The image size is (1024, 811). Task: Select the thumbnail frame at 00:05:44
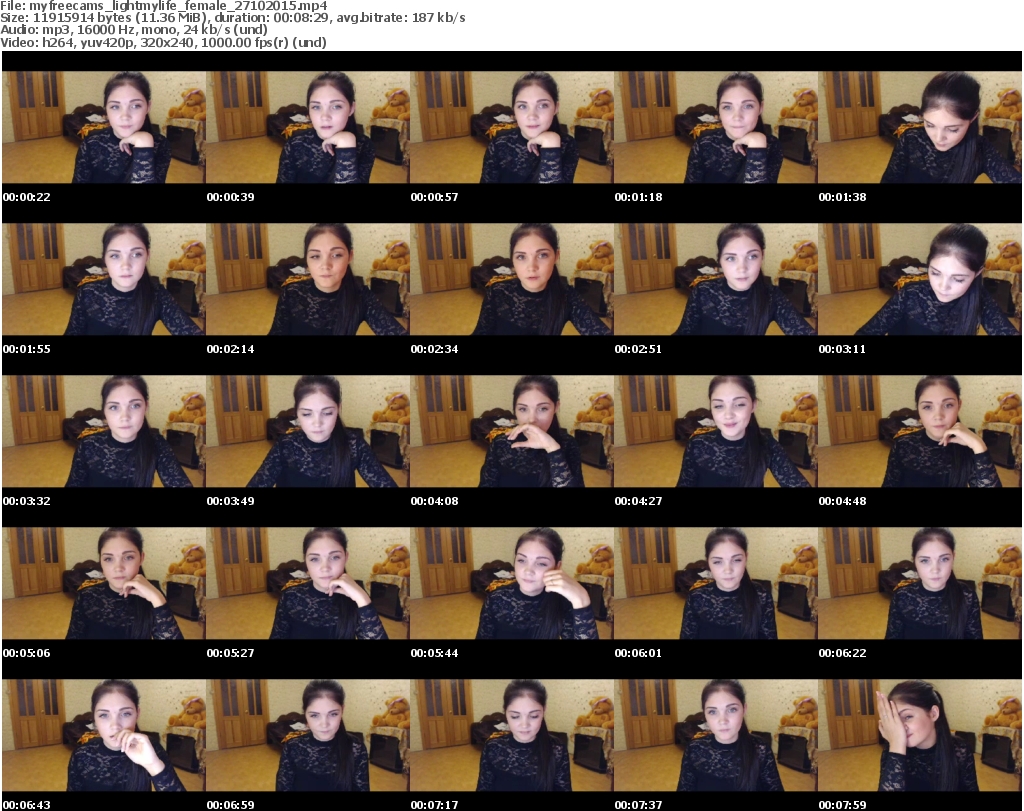(x=512, y=583)
